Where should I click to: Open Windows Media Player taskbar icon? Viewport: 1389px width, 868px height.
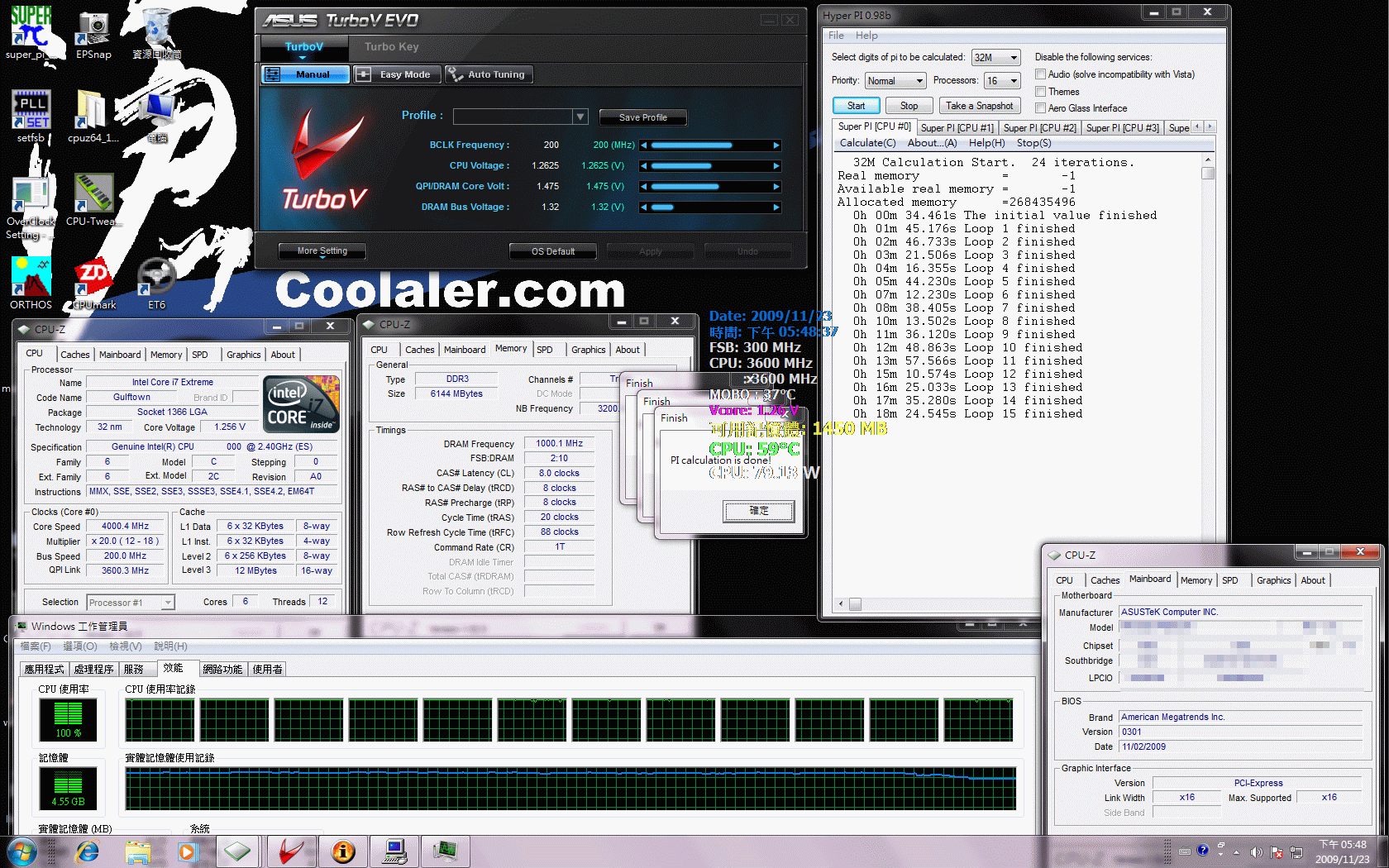188,851
